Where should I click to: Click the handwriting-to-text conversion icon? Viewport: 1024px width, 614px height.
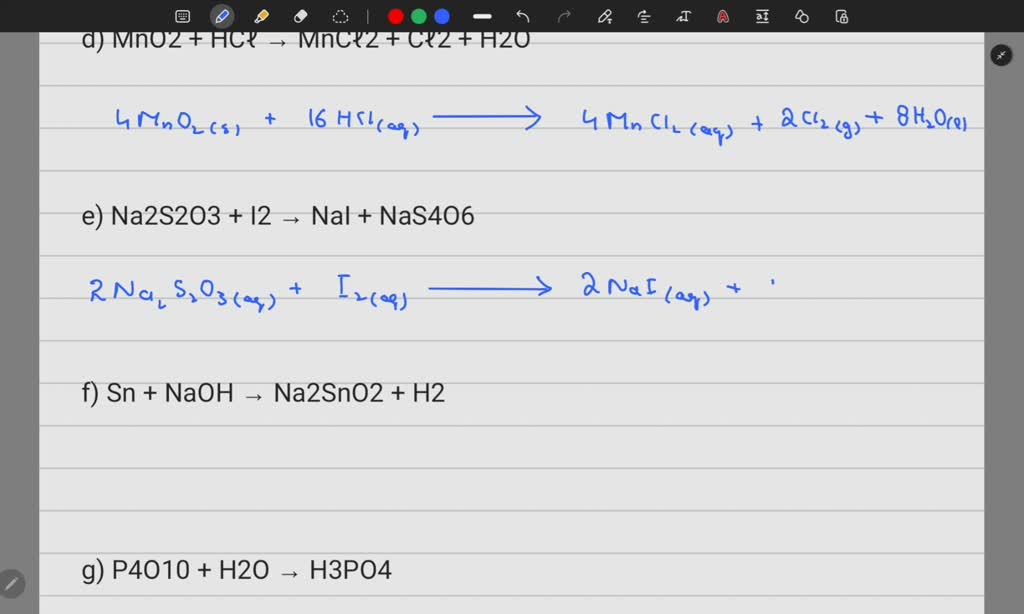pyautogui.click(x=682, y=16)
